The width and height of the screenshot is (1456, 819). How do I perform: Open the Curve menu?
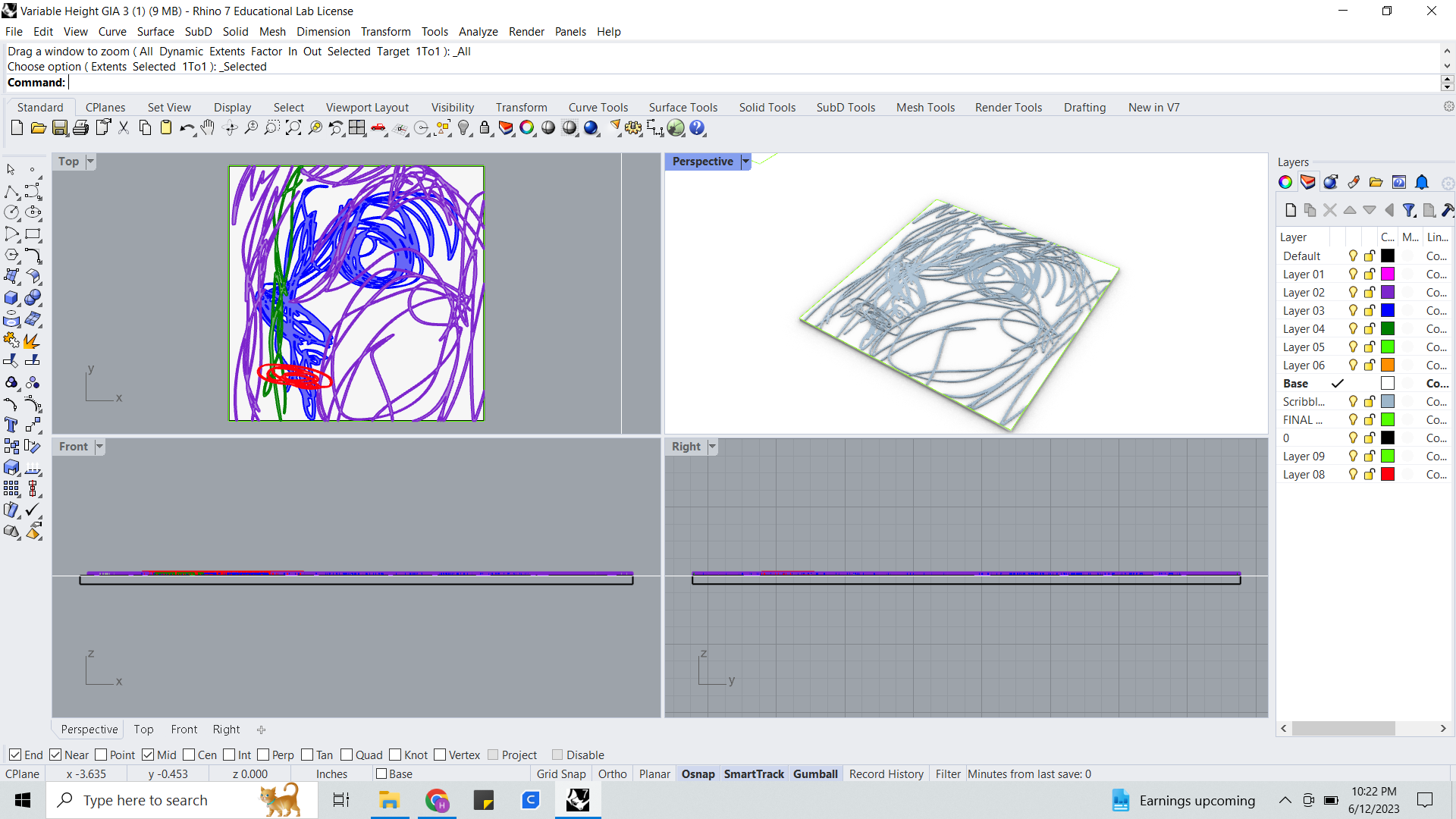pyautogui.click(x=111, y=31)
